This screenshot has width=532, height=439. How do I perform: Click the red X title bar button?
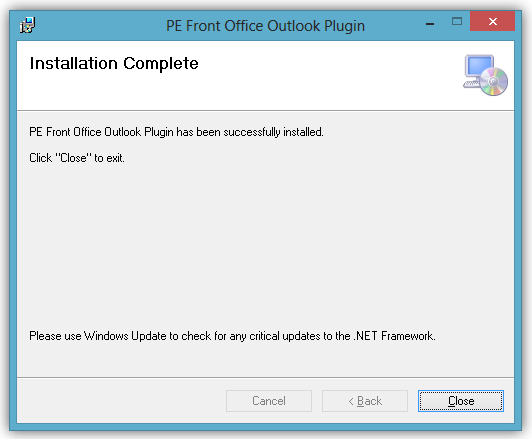coord(492,21)
